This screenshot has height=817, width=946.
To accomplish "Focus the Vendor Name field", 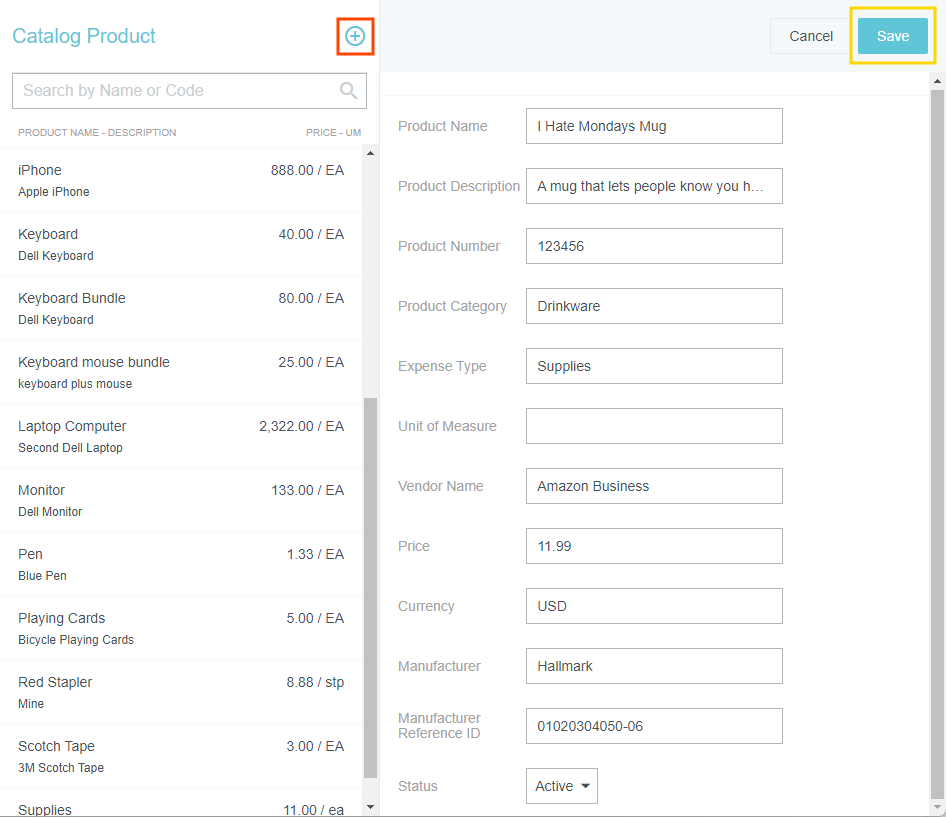I will click(x=654, y=486).
